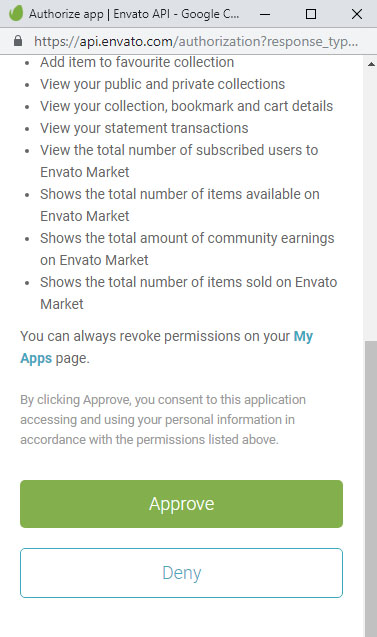
Task: Click 'View your statement transactions' permission line
Action: pyautogui.click(x=144, y=128)
